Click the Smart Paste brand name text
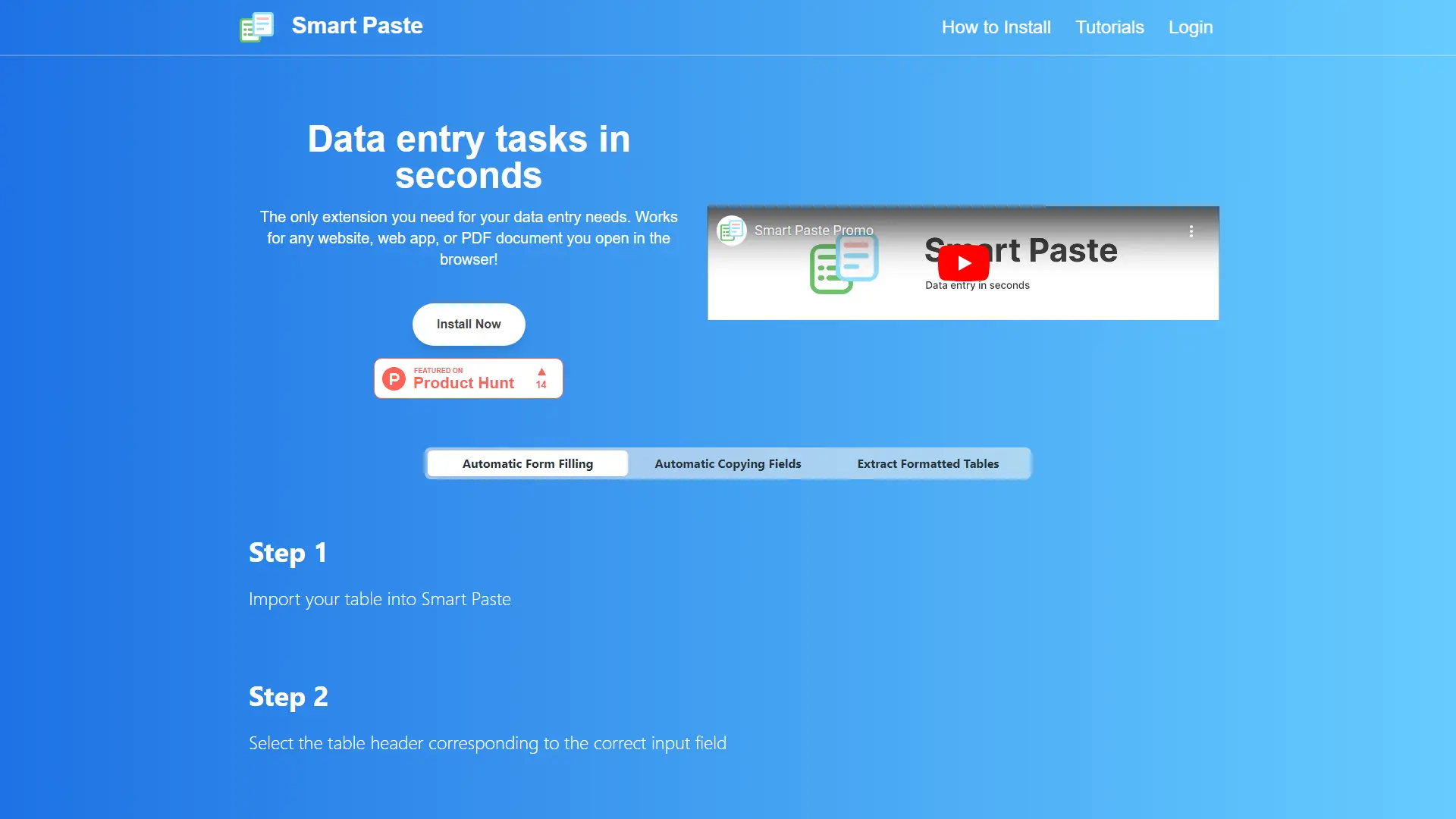This screenshot has height=819, width=1456. (356, 26)
